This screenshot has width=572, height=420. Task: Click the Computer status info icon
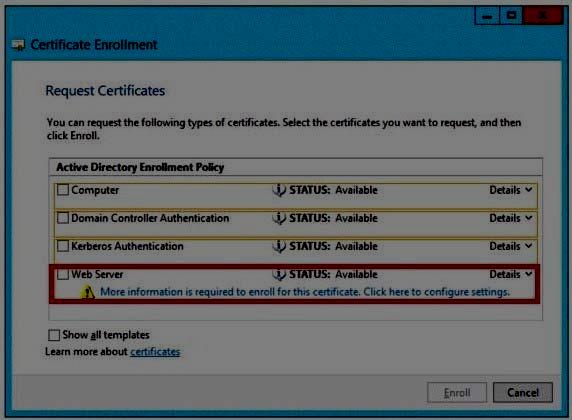[x=279, y=190]
